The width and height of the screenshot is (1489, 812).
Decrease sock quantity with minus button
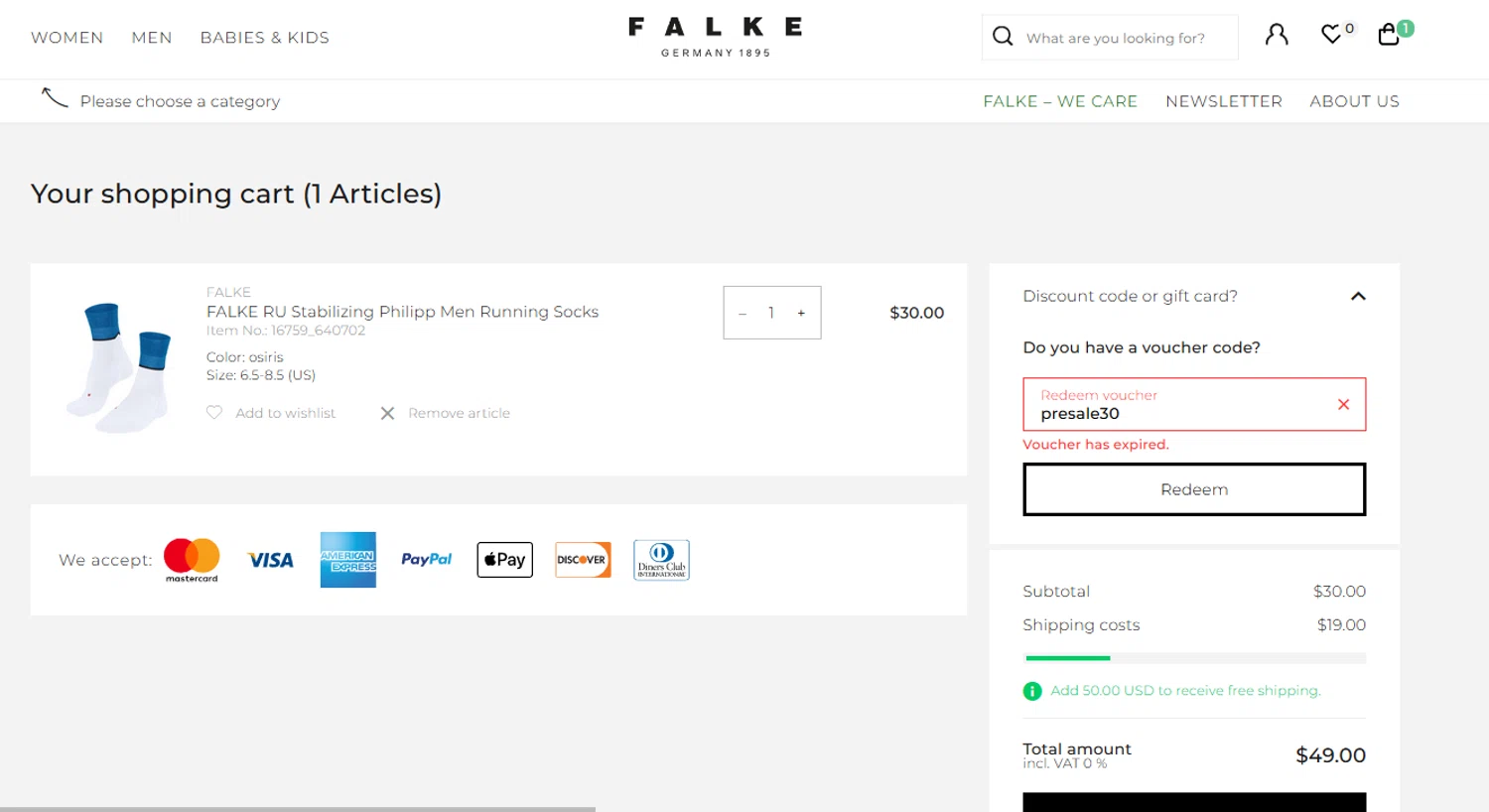(x=743, y=314)
